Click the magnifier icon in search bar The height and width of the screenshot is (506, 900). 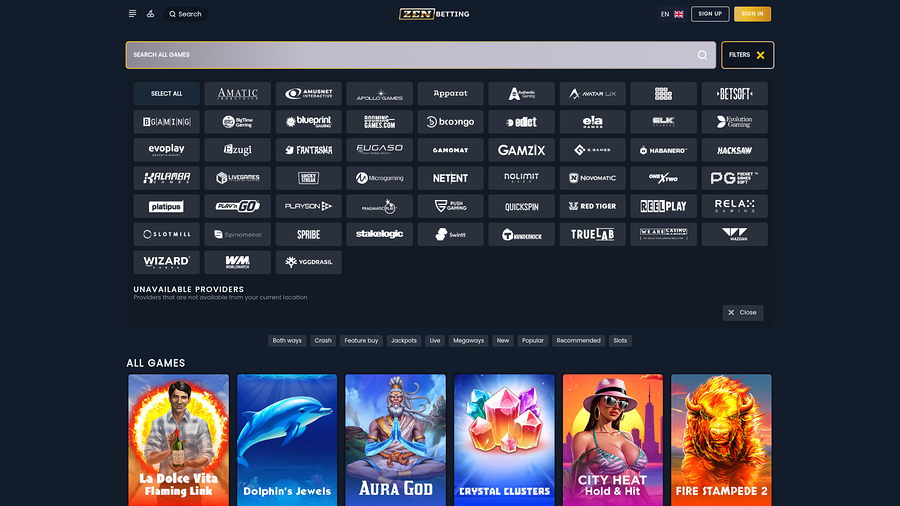tap(702, 55)
